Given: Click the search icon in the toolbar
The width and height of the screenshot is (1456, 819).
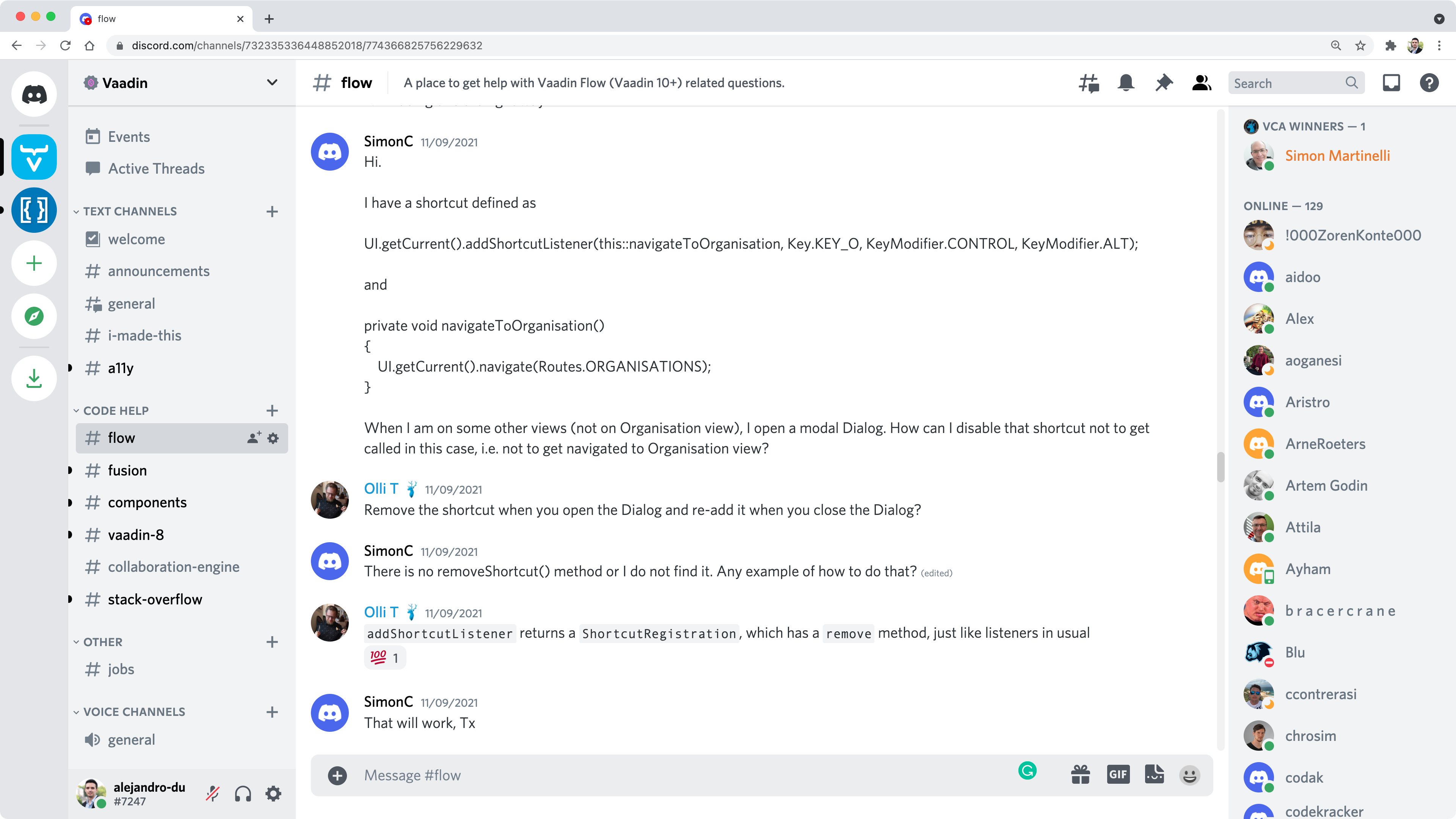Looking at the screenshot, I should [x=1352, y=83].
